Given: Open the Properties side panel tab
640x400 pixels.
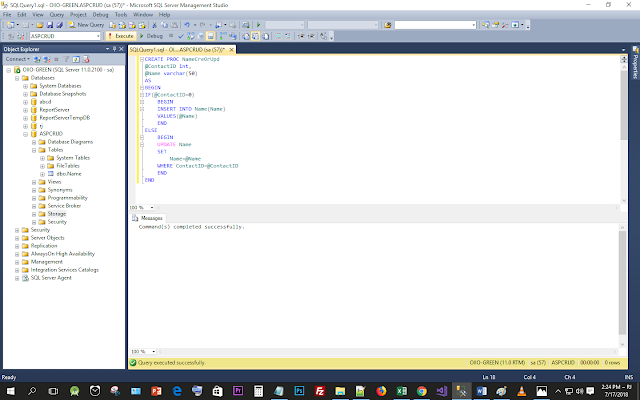Looking at the screenshot, I should pos(636,63).
